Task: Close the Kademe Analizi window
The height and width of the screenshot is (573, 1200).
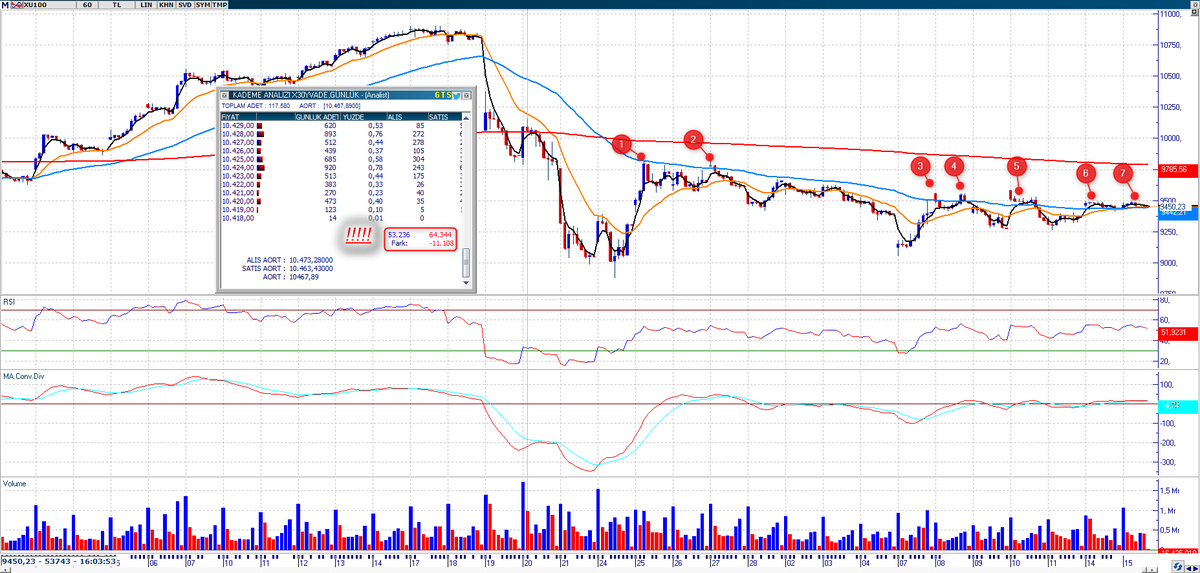Action: [466, 95]
